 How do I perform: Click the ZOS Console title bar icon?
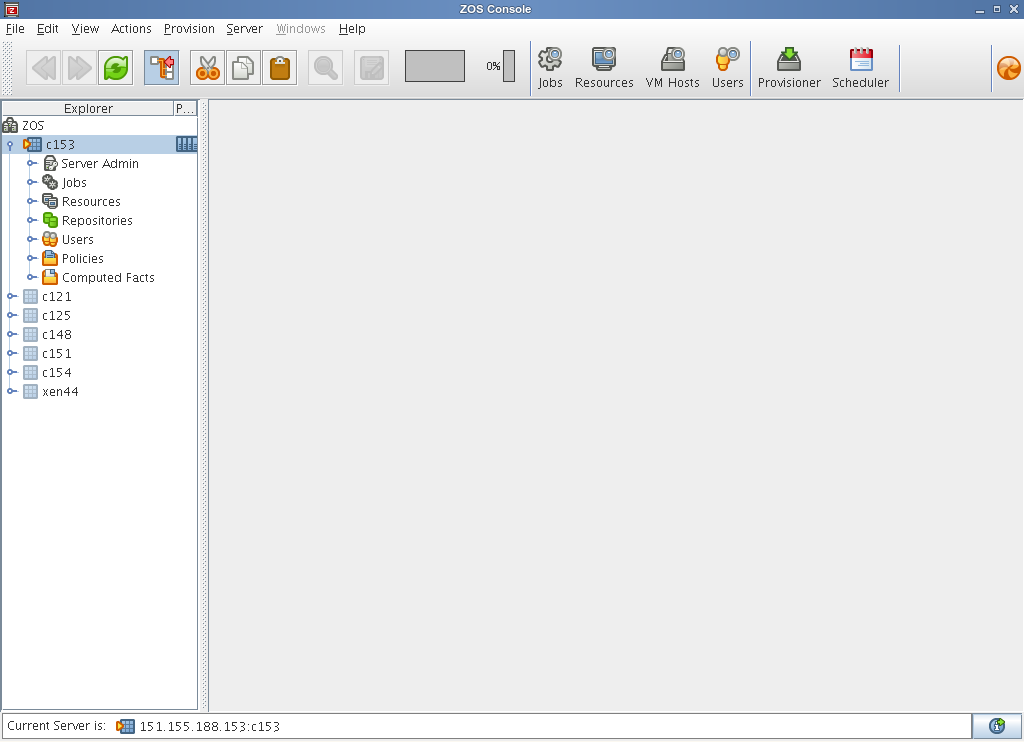click(x=11, y=8)
